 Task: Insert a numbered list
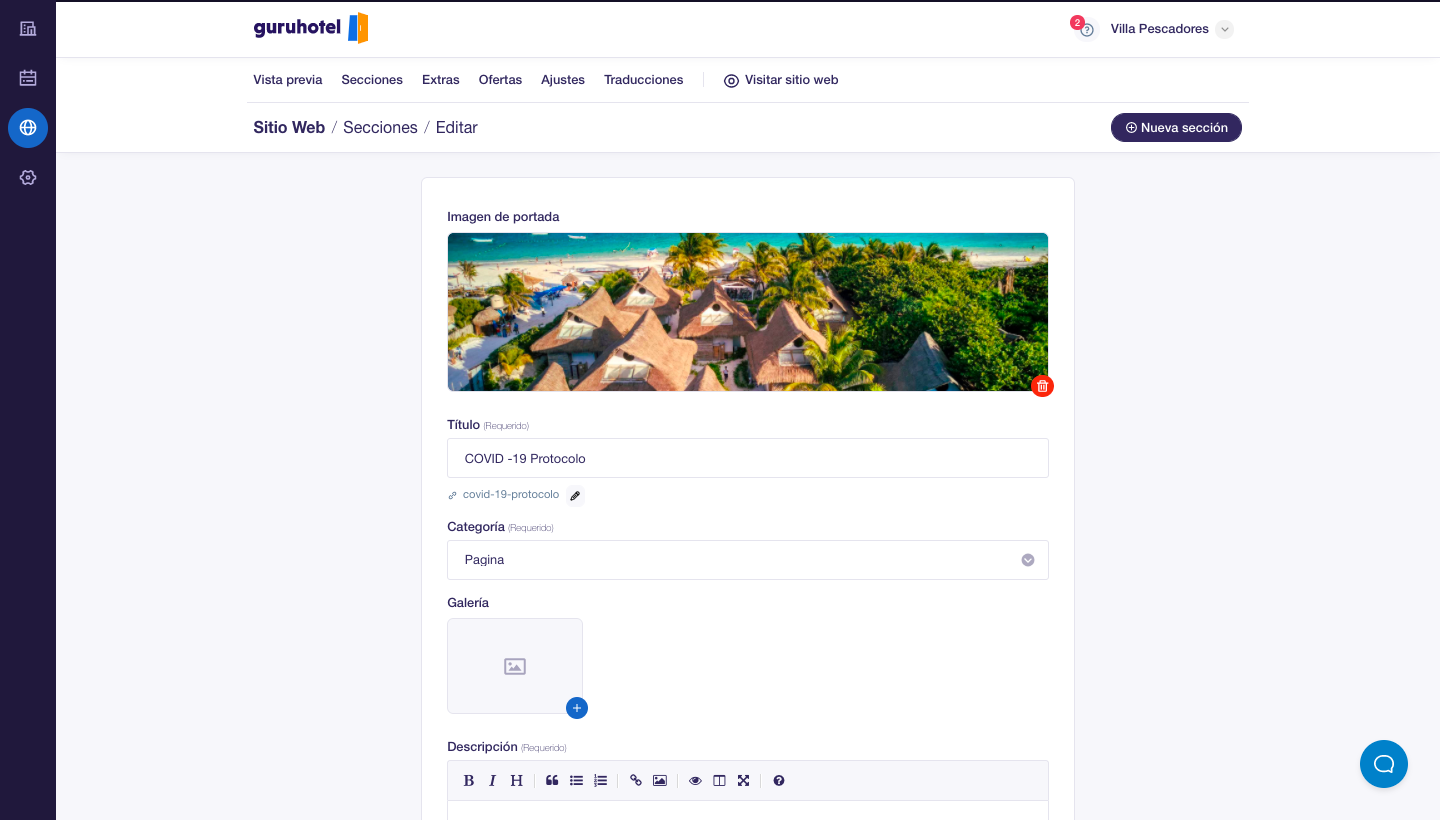[600, 781]
